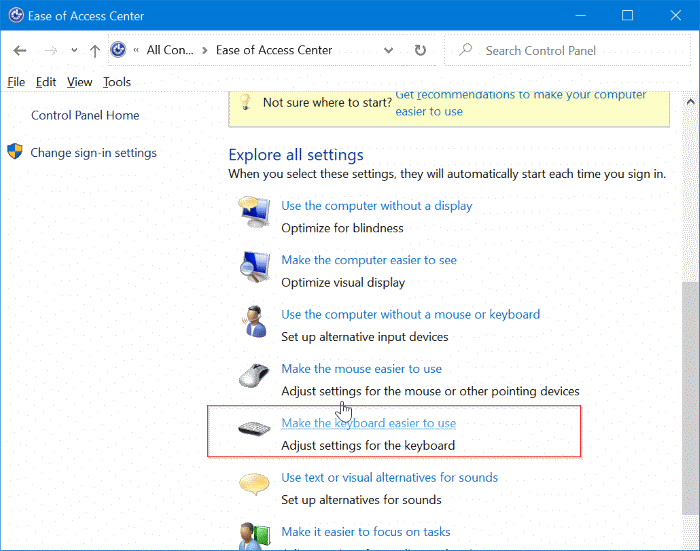
Task: Click the keyboard icon
Action: click(x=254, y=428)
